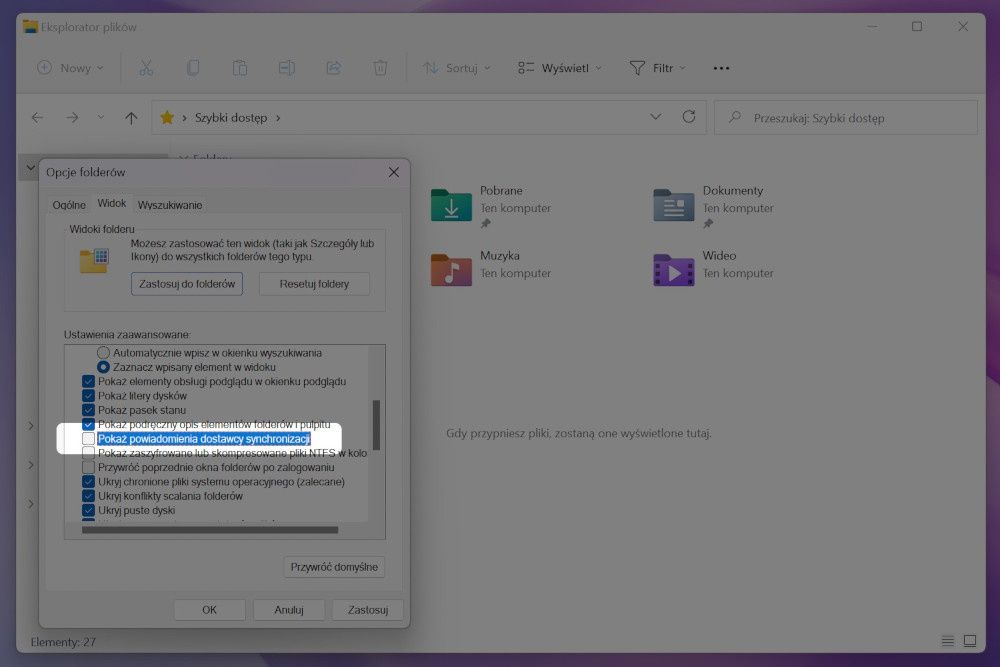The height and width of the screenshot is (667, 1000).
Task: Click the Delete trash icon
Action: point(380,68)
